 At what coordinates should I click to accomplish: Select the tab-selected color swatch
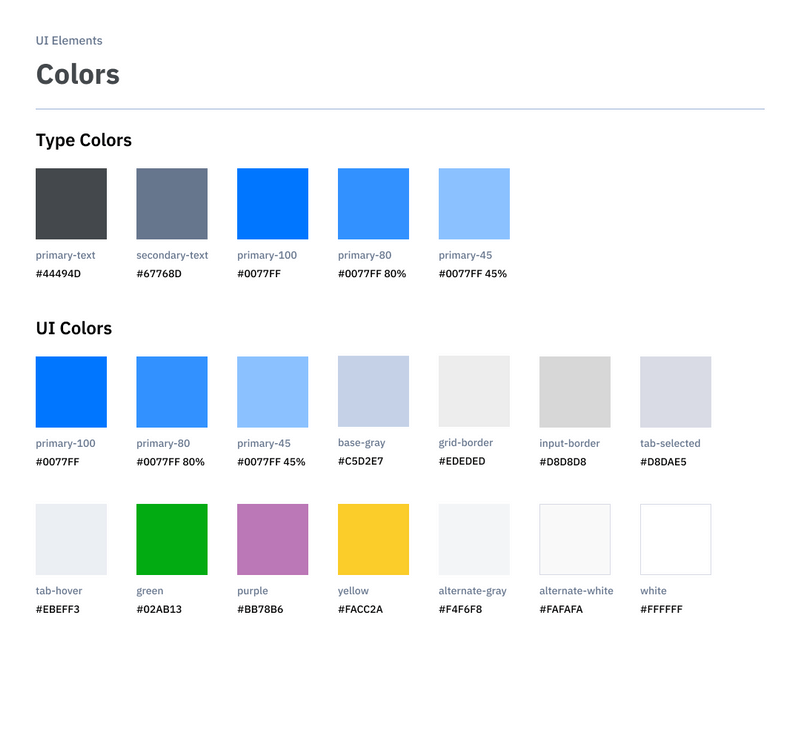(x=675, y=392)
